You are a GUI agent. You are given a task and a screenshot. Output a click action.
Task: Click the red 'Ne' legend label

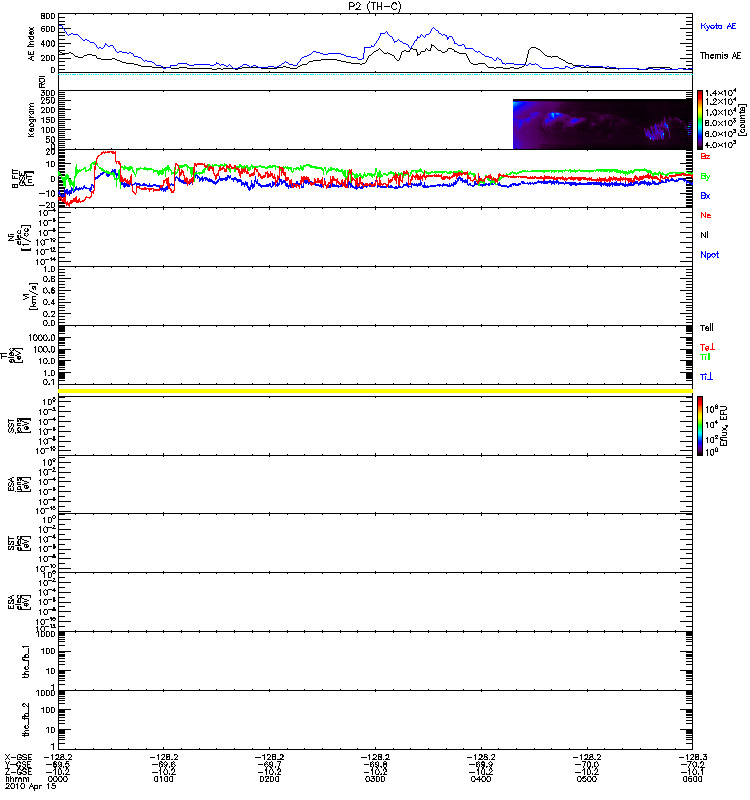[x=706, y=215]
